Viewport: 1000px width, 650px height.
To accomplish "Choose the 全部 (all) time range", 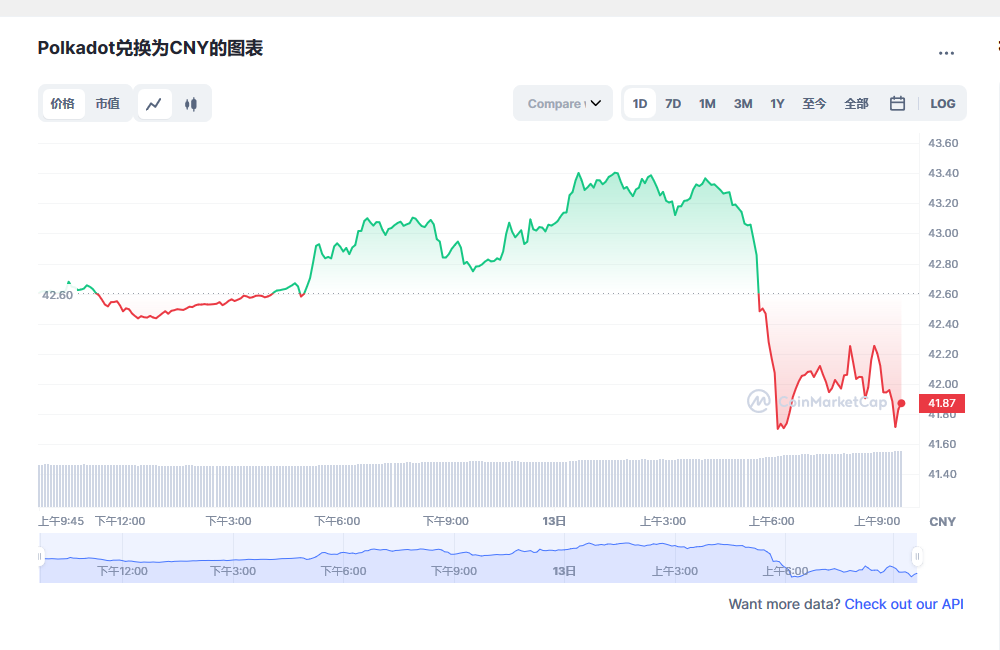I will coord(857,103).
